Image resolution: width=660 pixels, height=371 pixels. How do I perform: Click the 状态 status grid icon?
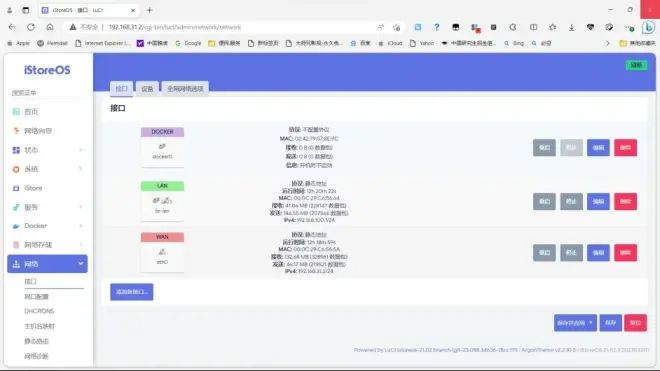[16, 150]
